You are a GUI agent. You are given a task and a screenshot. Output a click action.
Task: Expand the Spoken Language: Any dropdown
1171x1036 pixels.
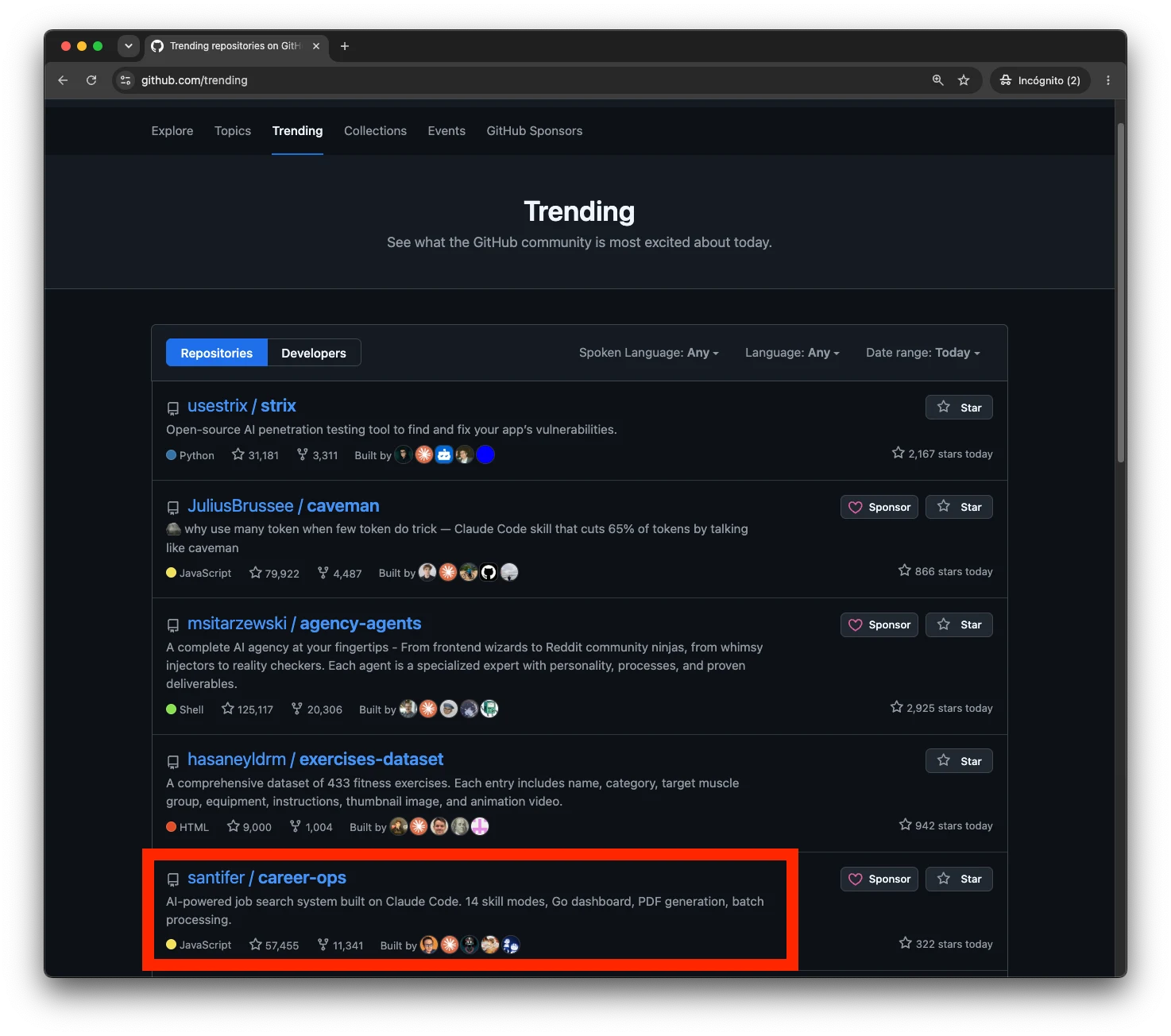[x=648, y=353]
